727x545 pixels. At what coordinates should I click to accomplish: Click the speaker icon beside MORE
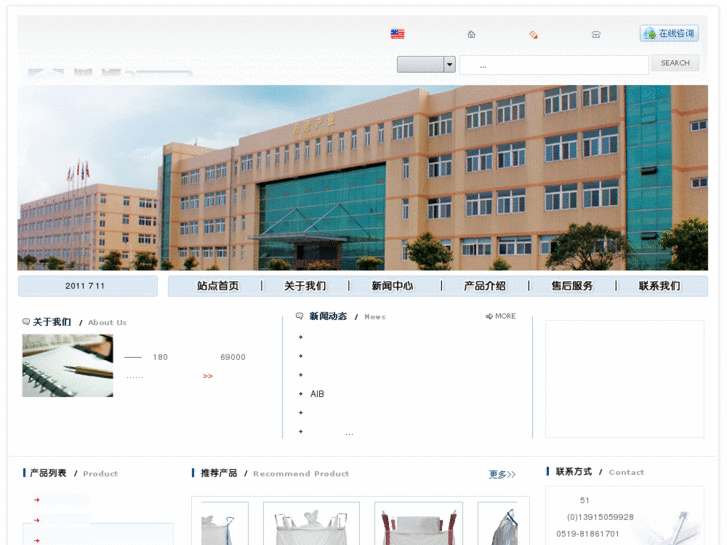tap(489, 316)
